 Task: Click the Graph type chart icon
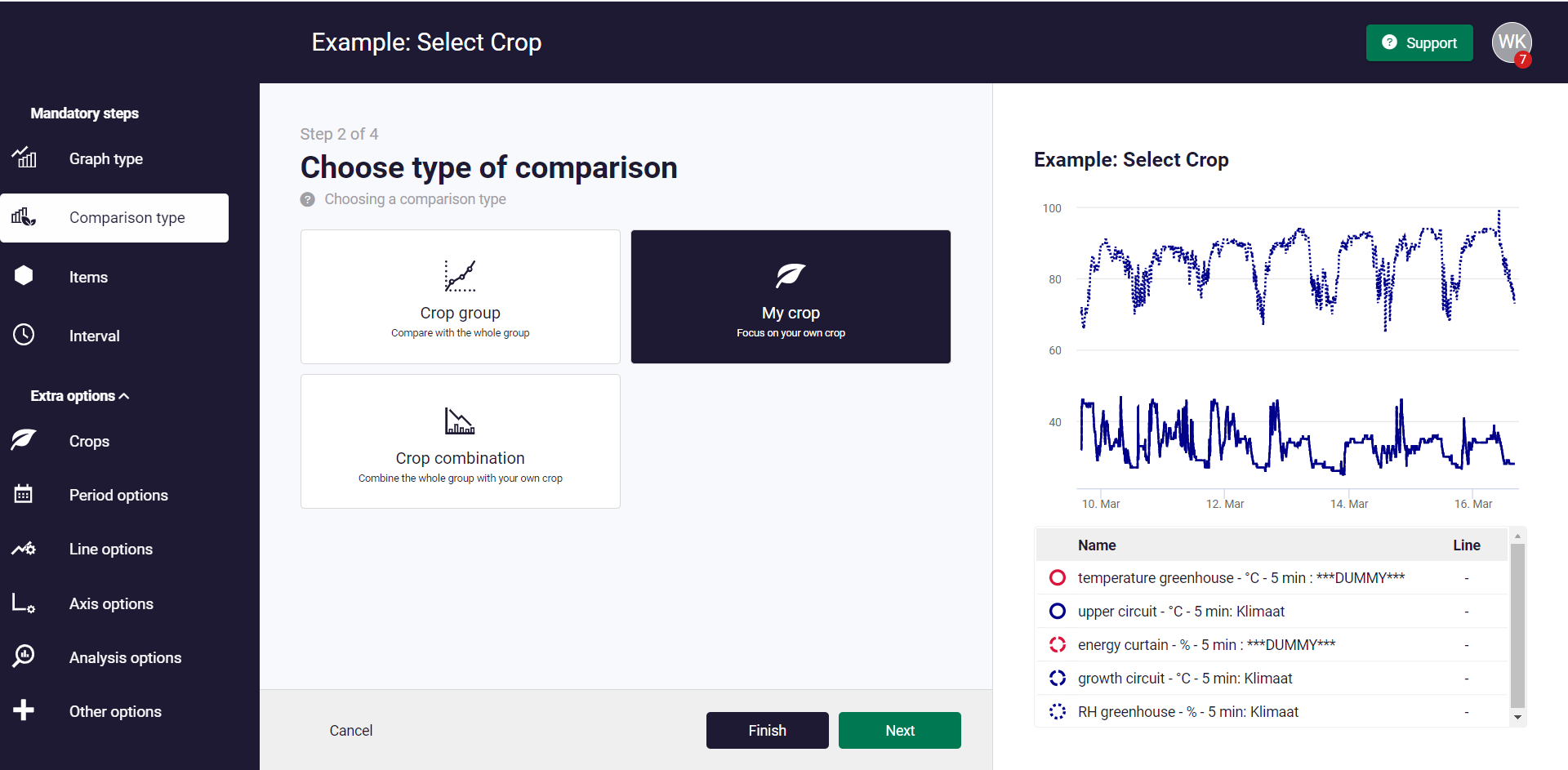(24, 158)
